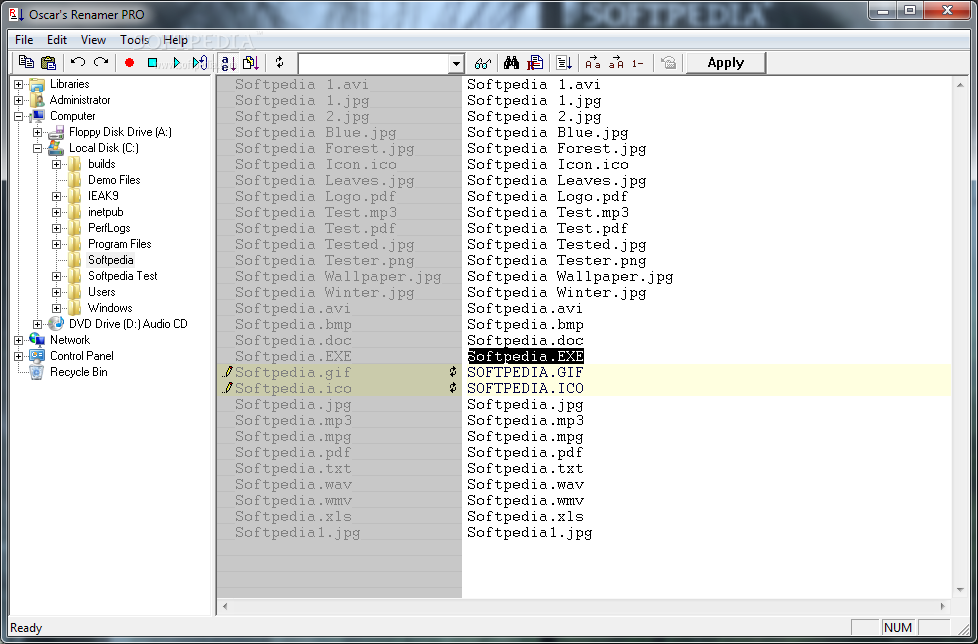Play macro with the triangle icon
978x644 pixels.
(177, 62)
